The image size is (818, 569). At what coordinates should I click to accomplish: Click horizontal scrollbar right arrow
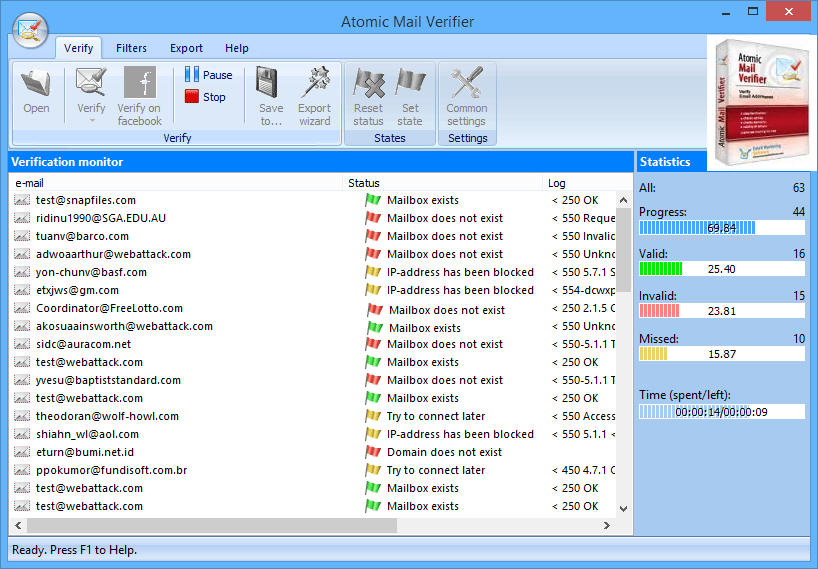coord(607,526)
